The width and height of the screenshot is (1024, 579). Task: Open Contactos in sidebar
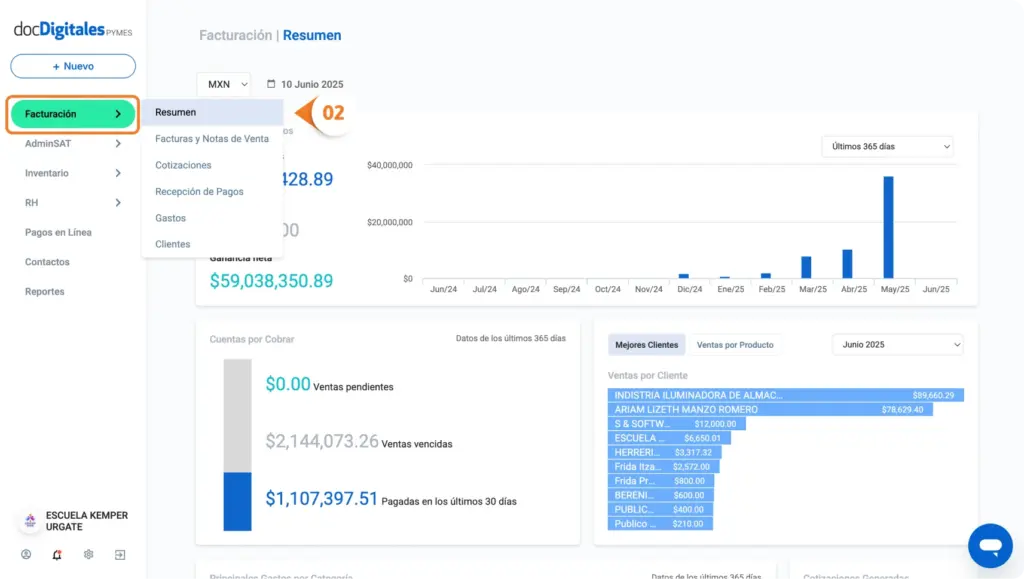click(x=47, y=262)
